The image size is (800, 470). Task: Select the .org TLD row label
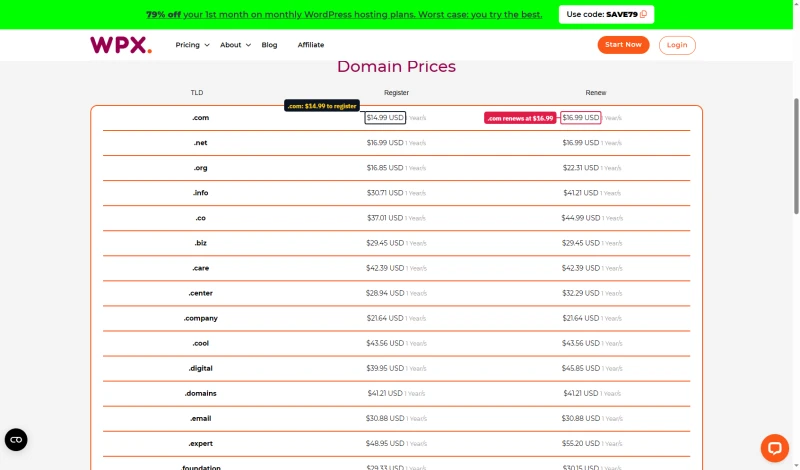[201, 168]
